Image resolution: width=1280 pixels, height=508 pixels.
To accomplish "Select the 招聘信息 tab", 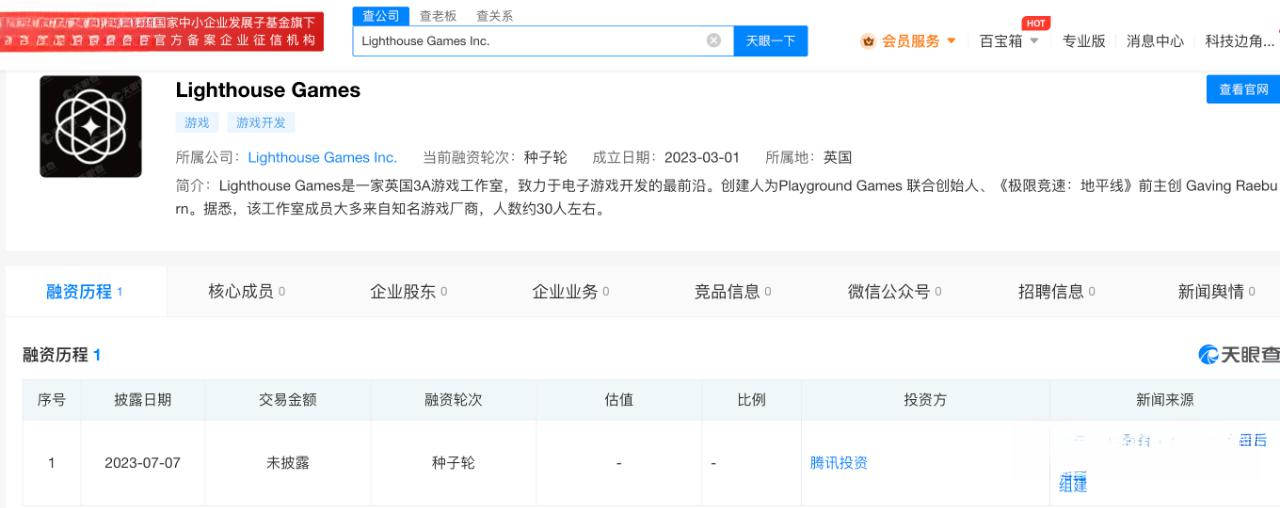I will coord(1056,291).
